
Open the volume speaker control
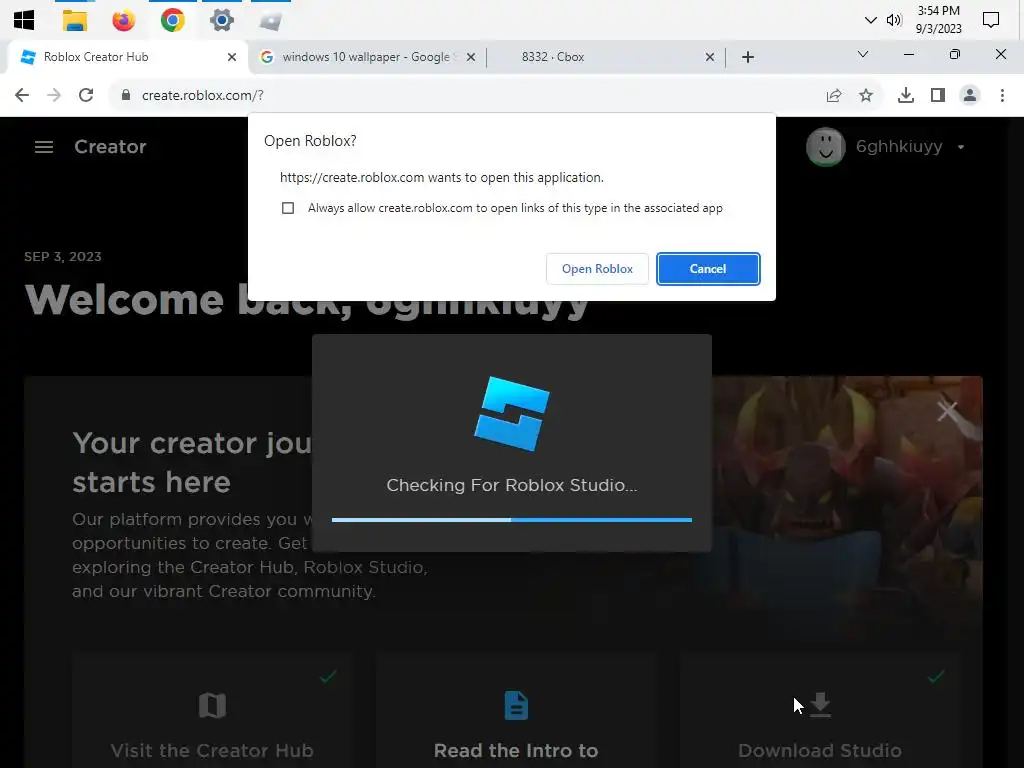[893, 20]
